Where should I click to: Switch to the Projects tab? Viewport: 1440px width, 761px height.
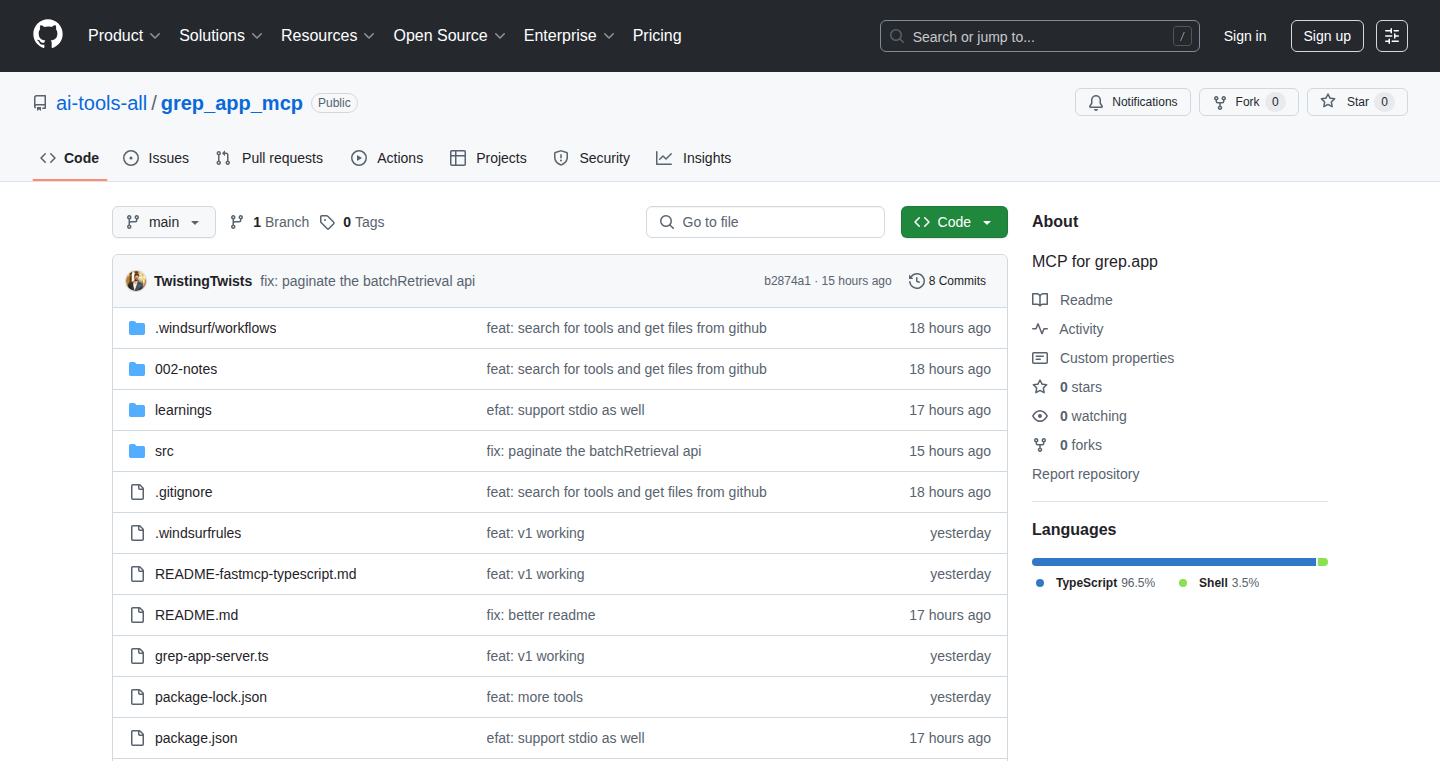(x=488, y=158)
